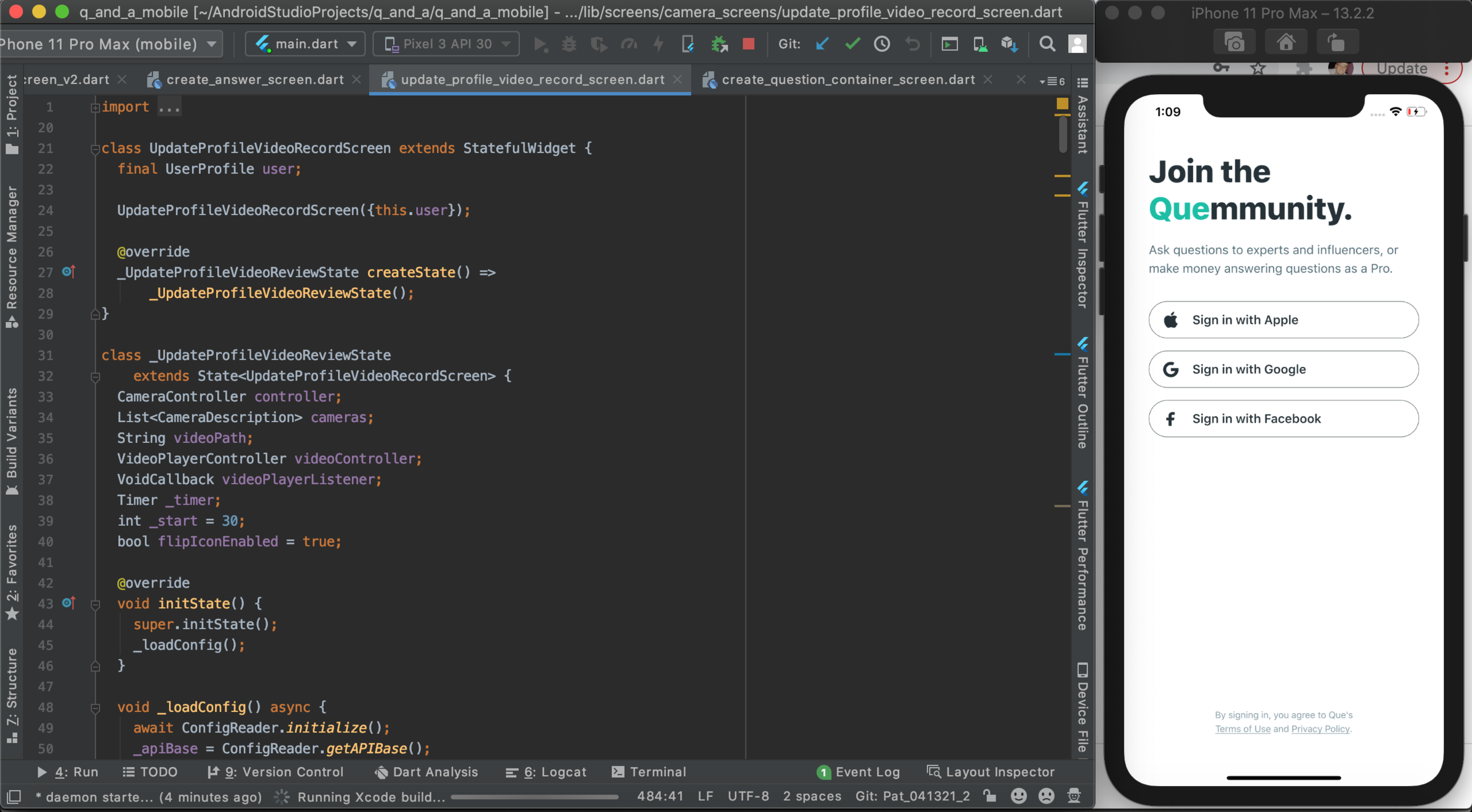This screenshot has width=1472, height=812.
Task: Collapse initState method fold
Action: tap(95, 604)
